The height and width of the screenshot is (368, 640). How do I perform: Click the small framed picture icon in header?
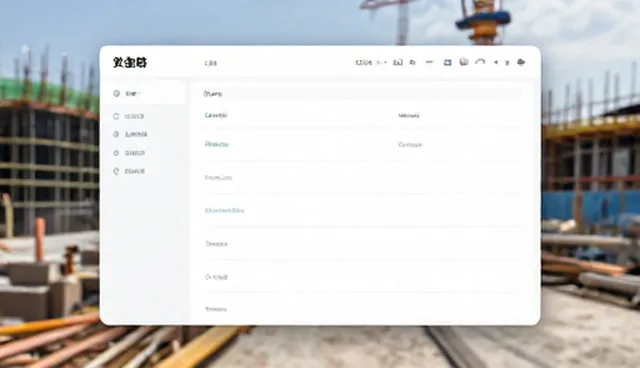398,62
